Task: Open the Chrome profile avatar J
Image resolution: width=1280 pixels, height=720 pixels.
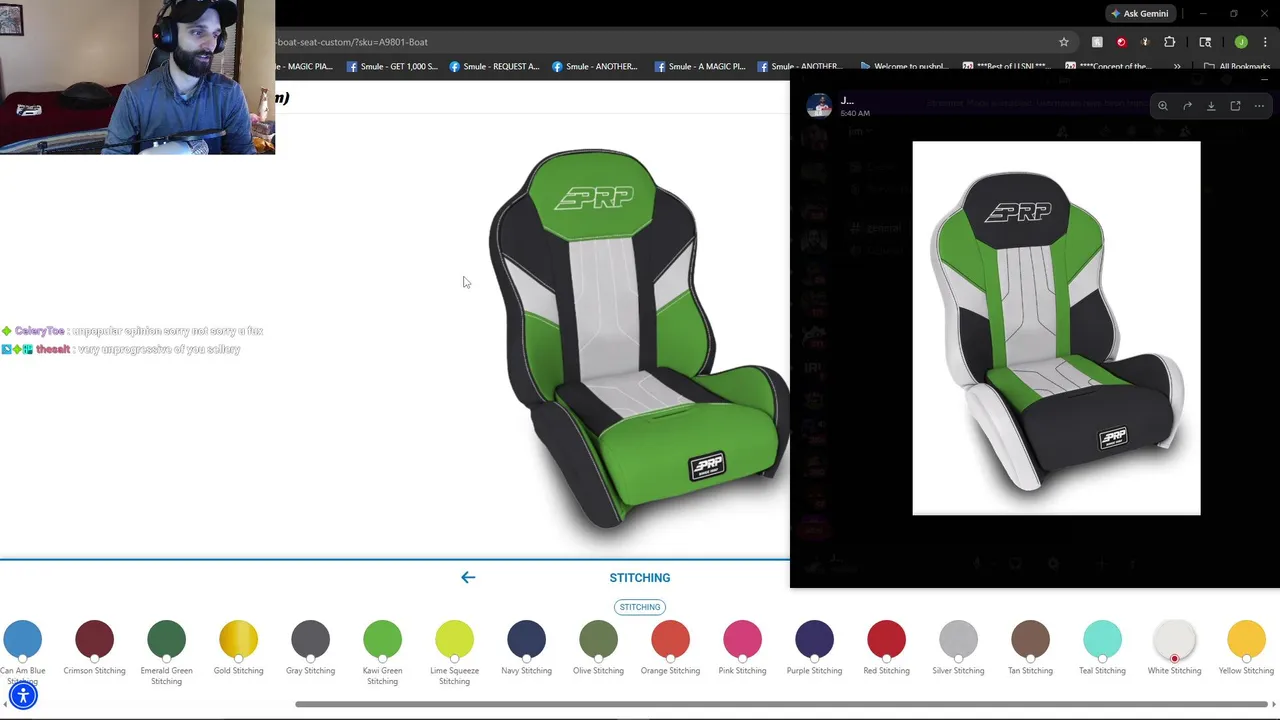Action: pyautogui.click(x=1241, y=42)
